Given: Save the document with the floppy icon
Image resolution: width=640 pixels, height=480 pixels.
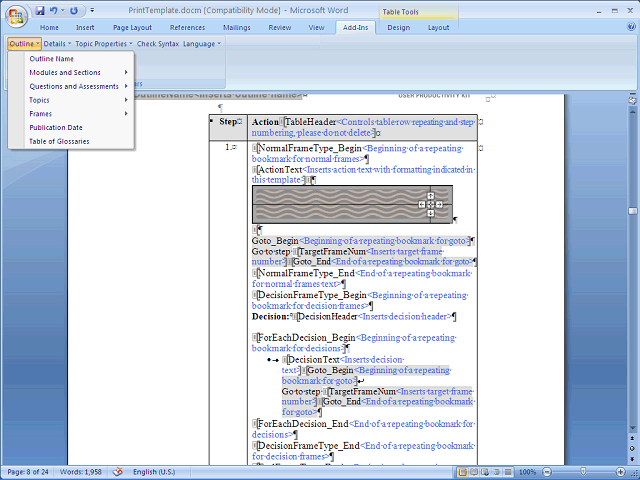Looking at the screenshot, I should tap(40, 10).
